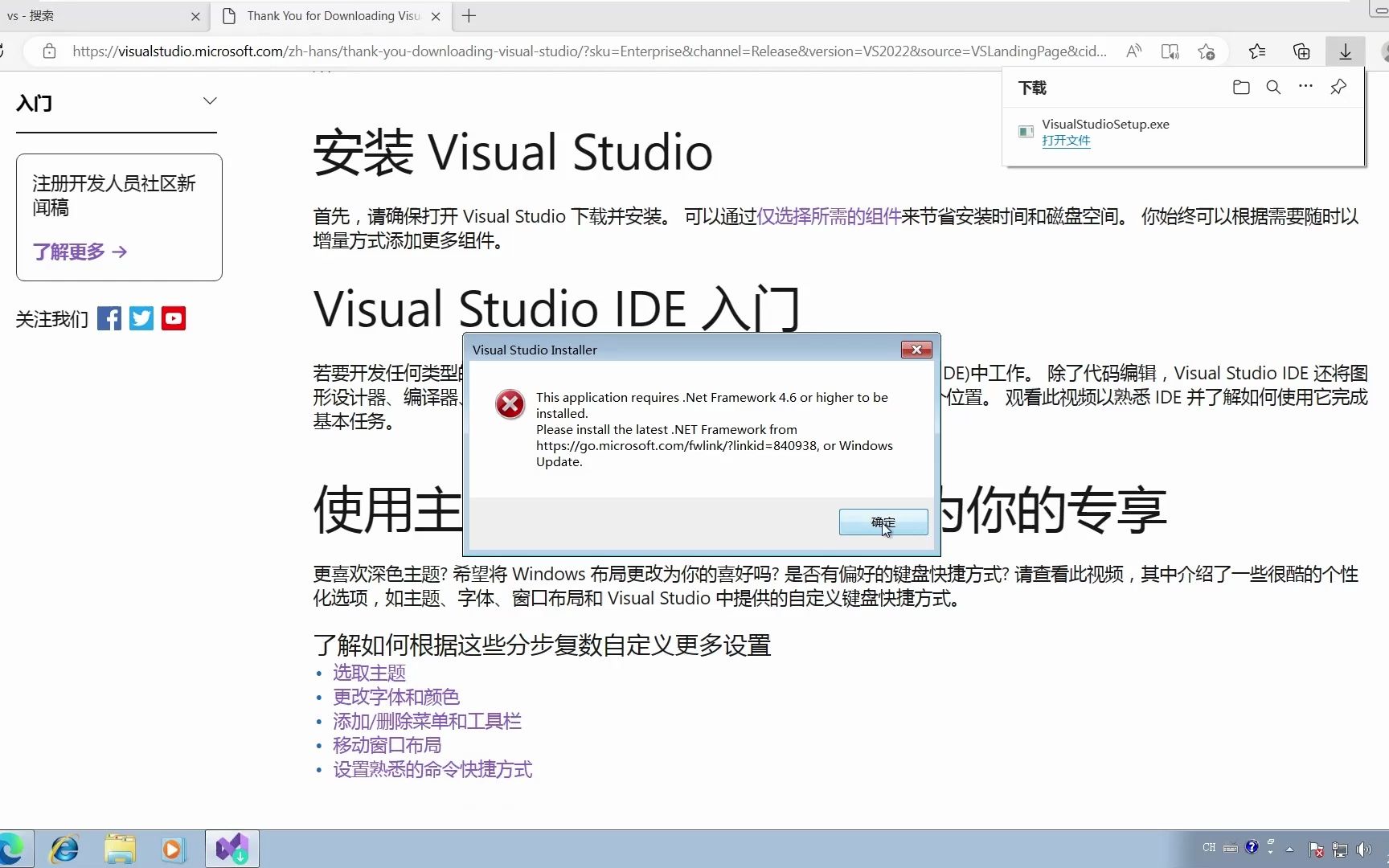Open immersive reader icon in the address bar
The image size is (1389, 868).
(x=1170, y=51)
